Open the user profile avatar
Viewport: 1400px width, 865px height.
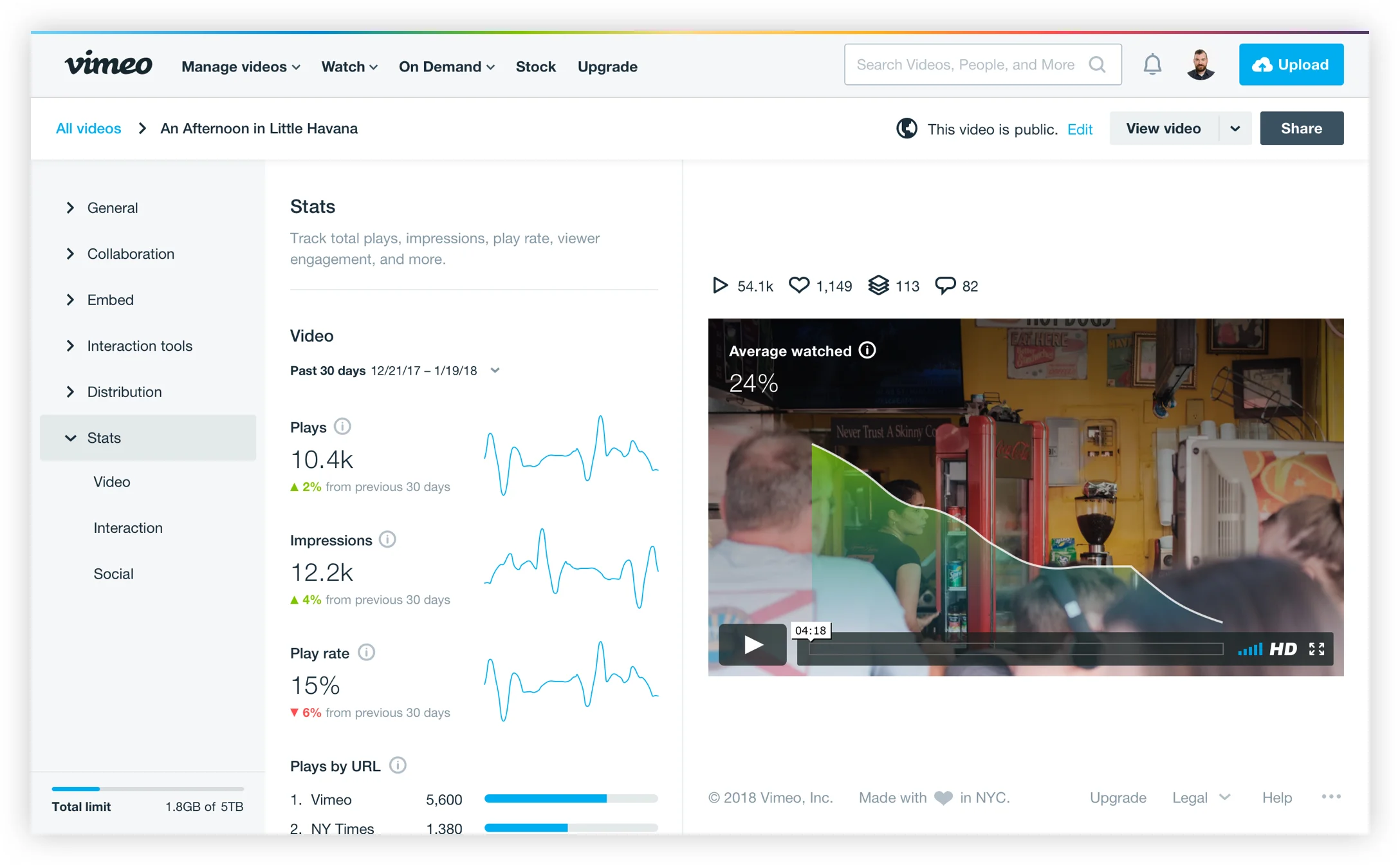coord(1201,64)
